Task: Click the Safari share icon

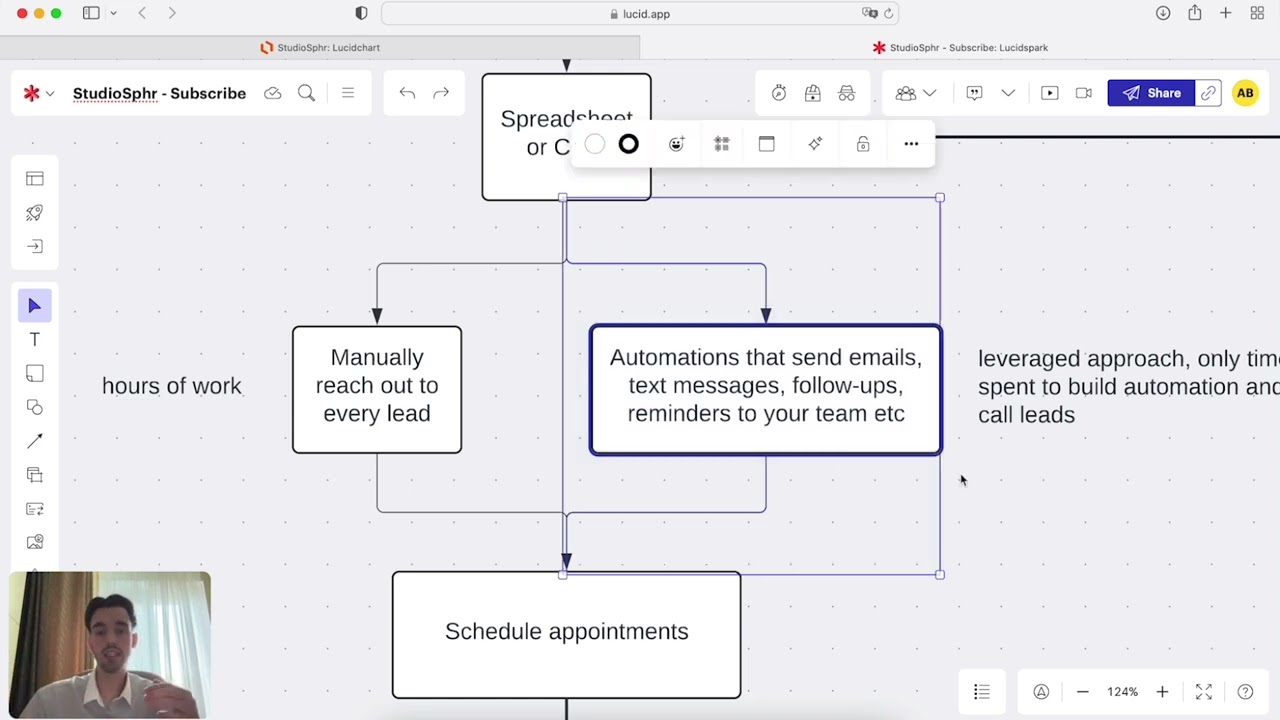Action: pyautogui.click(x=1195, y=13)
